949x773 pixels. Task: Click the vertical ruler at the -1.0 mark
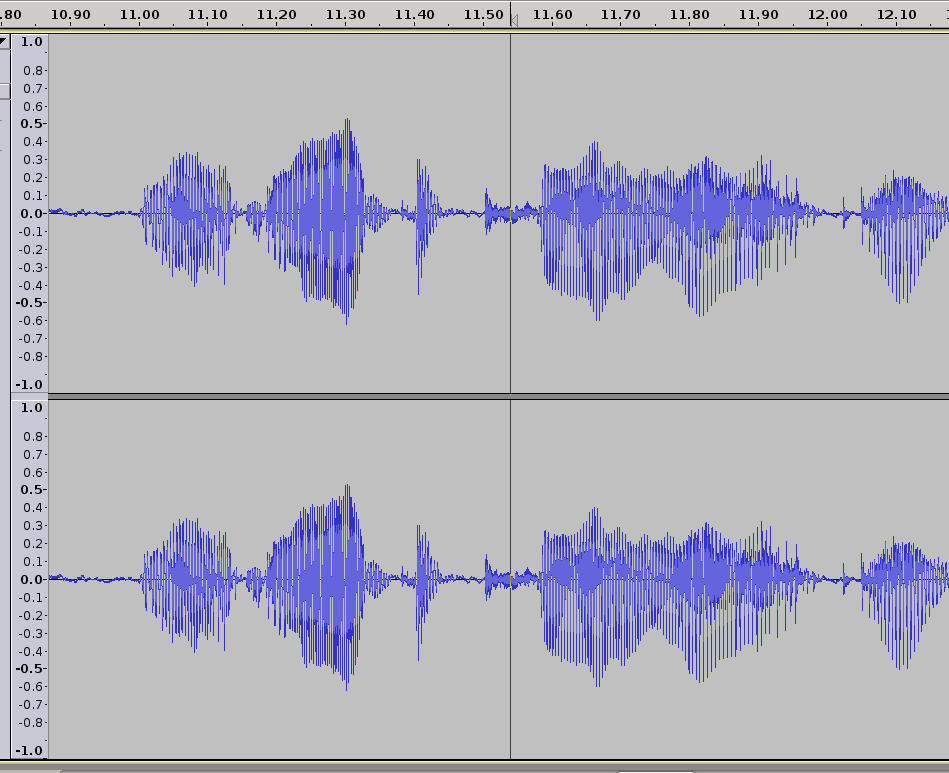click(32, 384)
